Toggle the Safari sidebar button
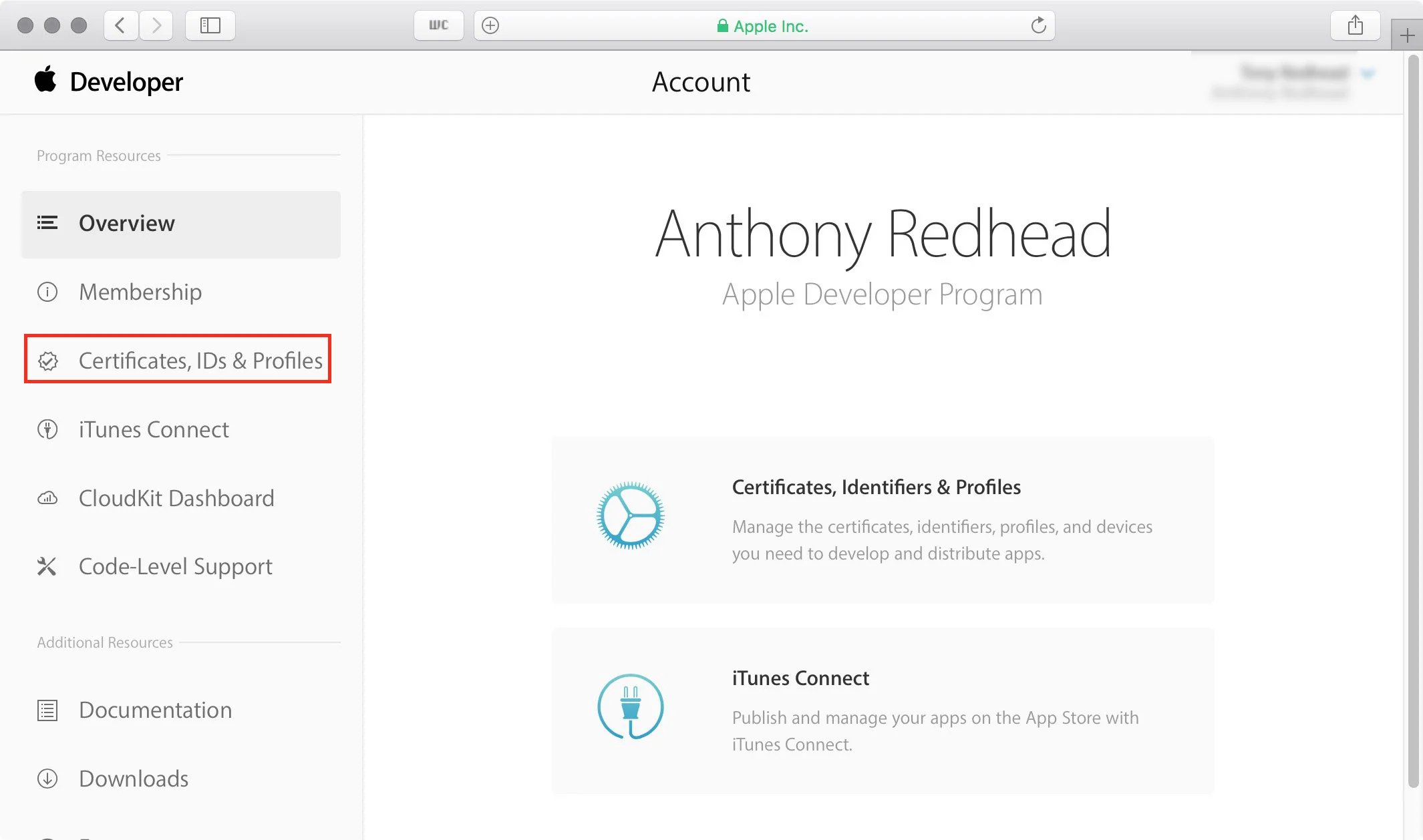This screenshot has height=840, width=1423. click(210, 25)
